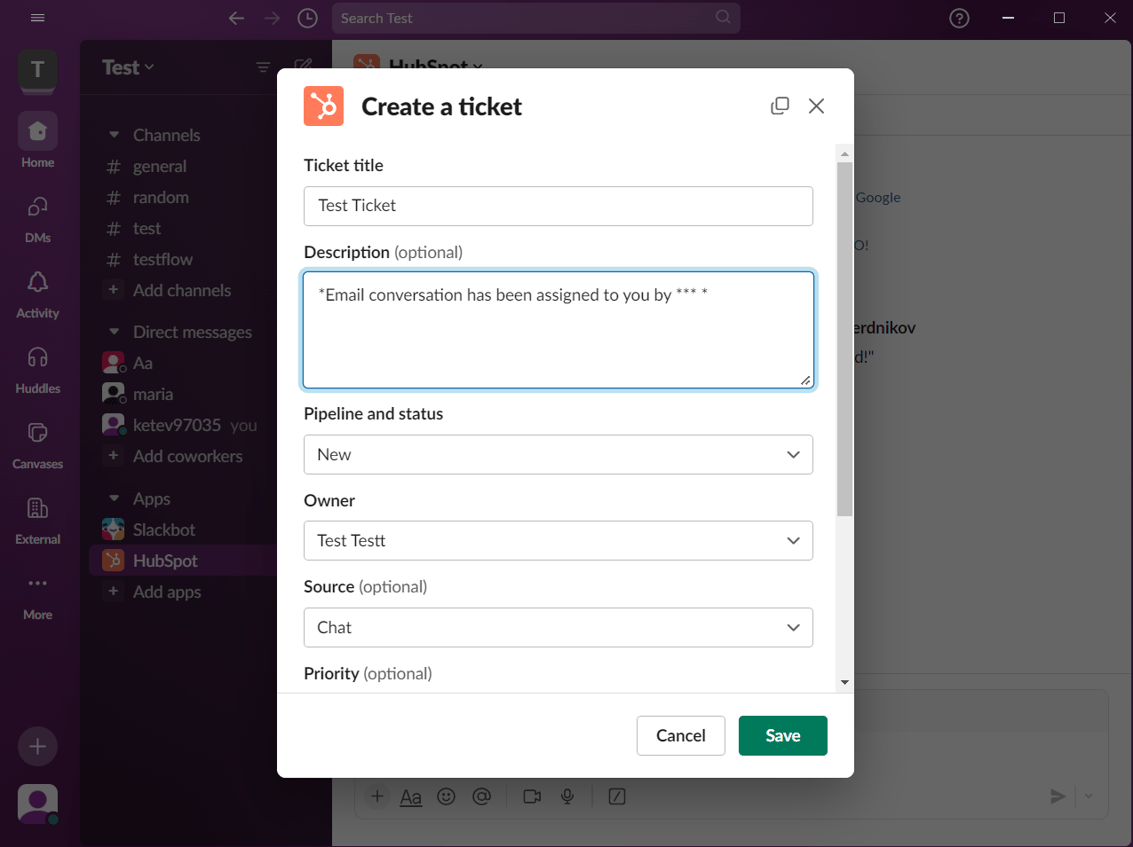Save the new HubSpot ticket
Image resolution: width=1133 pixels, height=847 pixels.
coord(783,735)
